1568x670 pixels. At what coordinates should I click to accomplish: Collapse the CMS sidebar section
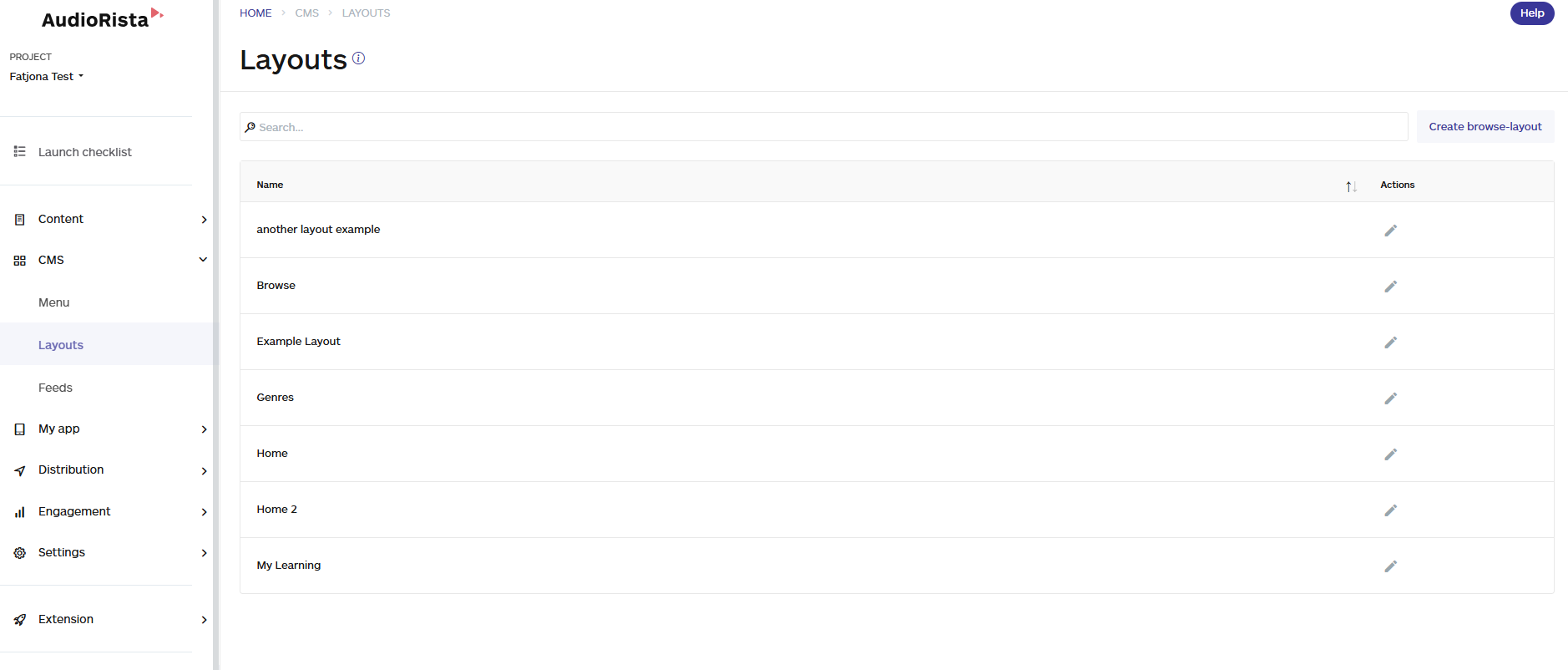click(x=107, y=260)
